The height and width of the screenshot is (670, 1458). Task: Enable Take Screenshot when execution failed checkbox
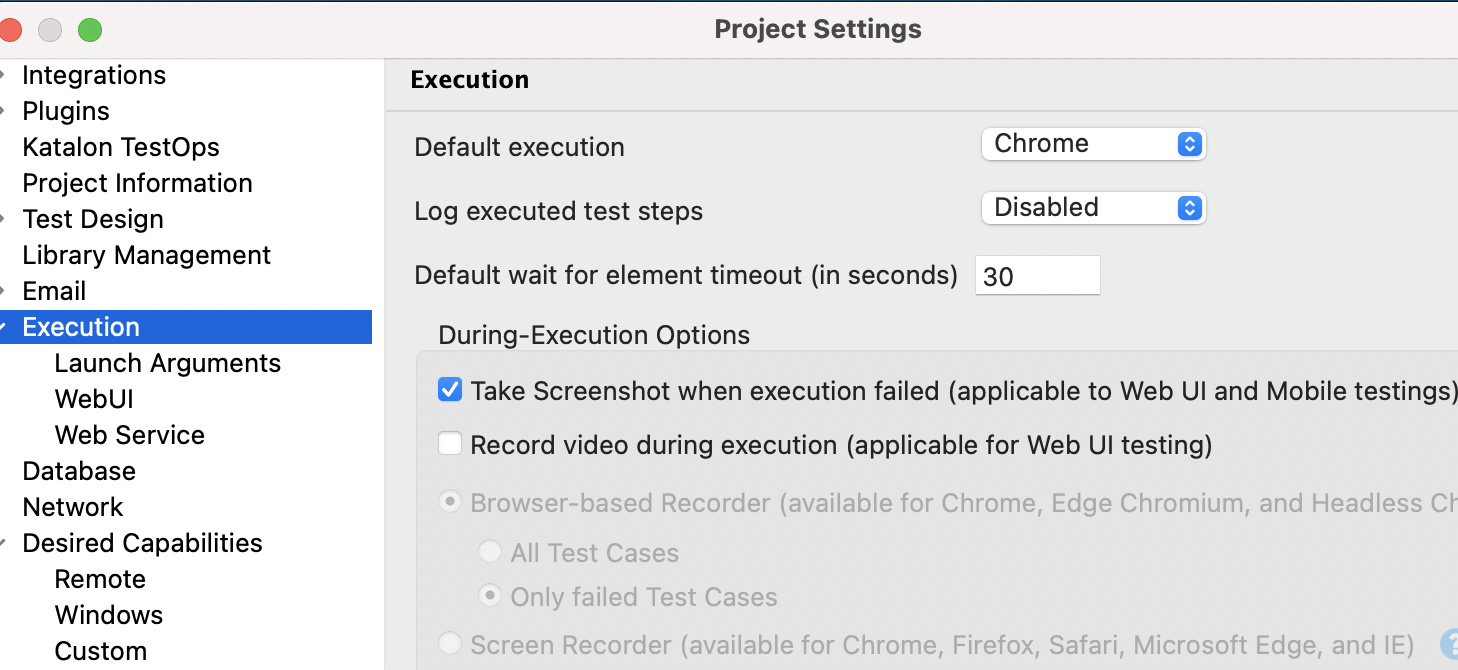point(450,390)
